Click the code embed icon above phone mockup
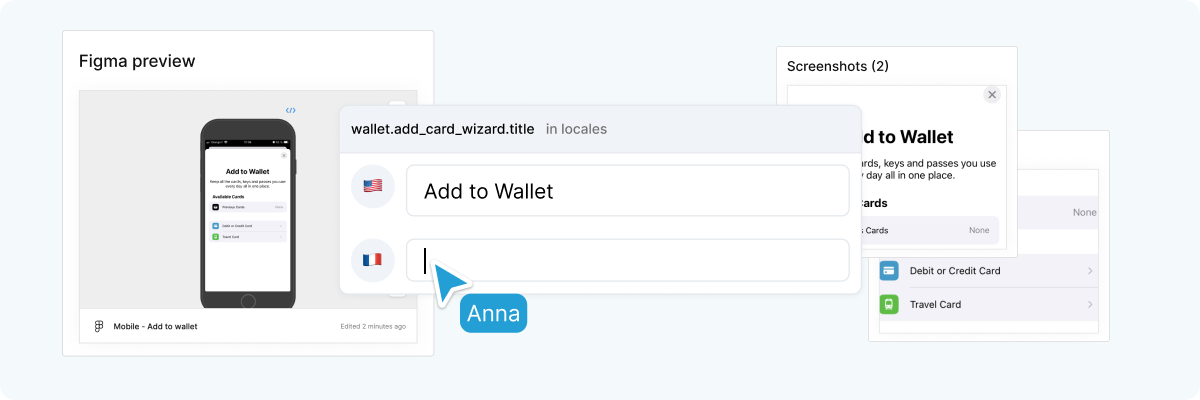This screenshot has width=1200, height=400. click(290, 110)
